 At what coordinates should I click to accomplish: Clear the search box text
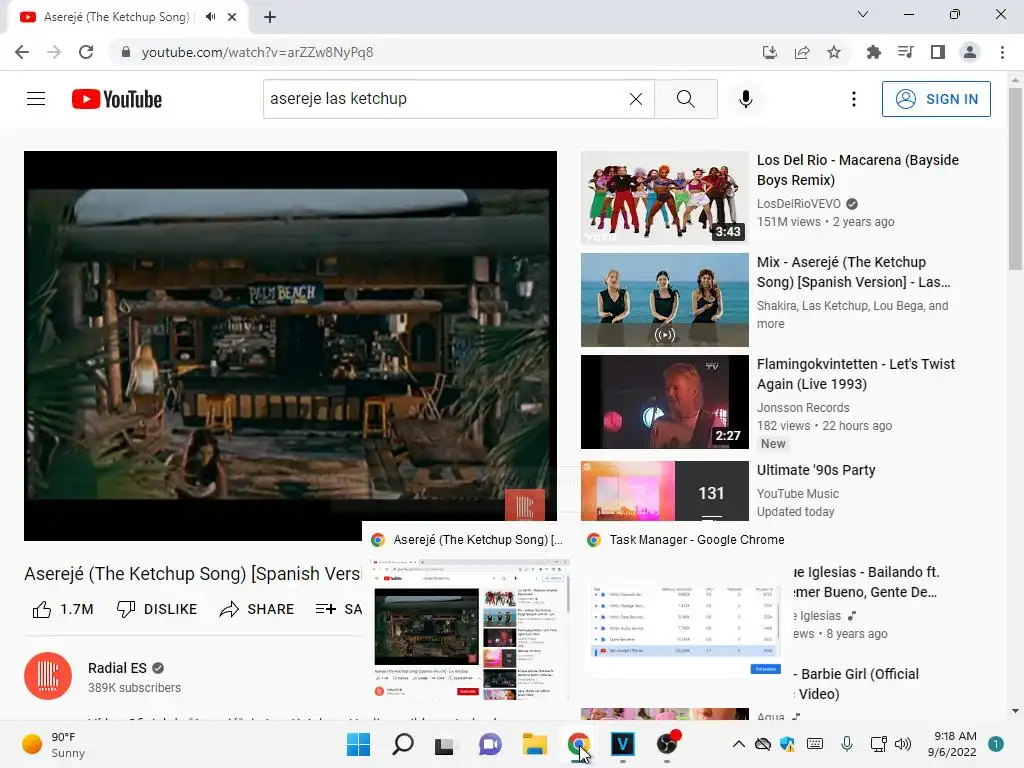pyautogui.click(x=635, y=99)
